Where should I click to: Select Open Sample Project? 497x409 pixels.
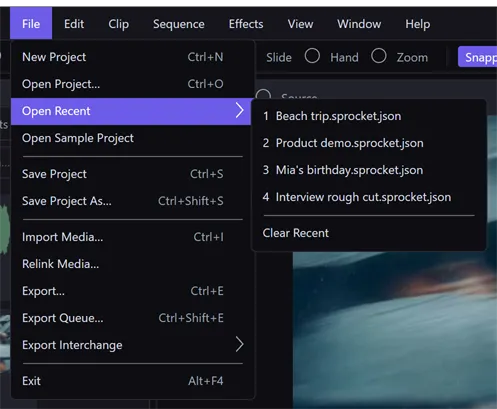131,138
